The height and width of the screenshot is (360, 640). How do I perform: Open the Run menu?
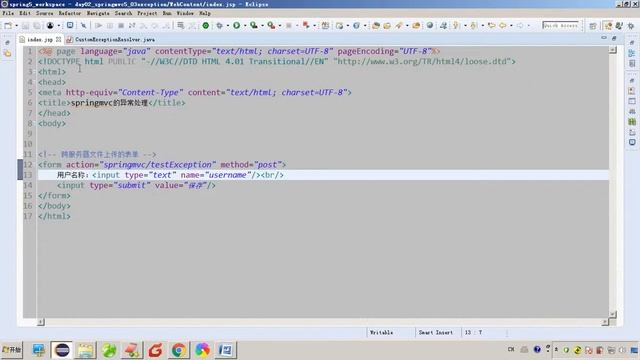click(x=167, y=13)
